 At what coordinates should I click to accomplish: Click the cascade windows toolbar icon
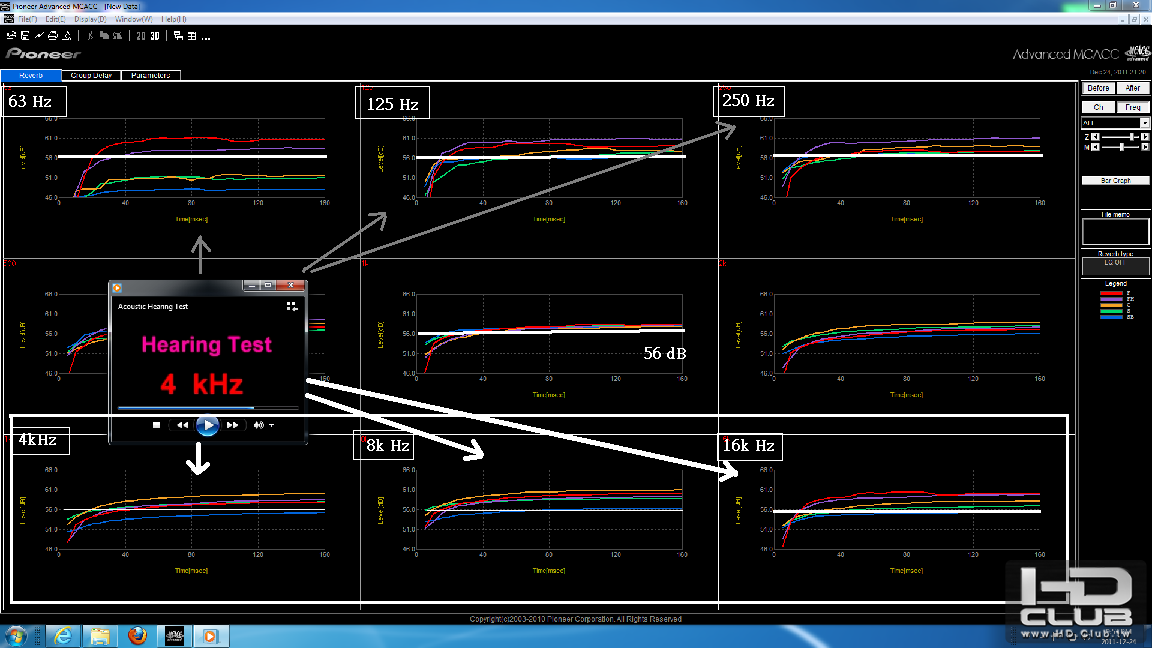(x=179, y=36)
